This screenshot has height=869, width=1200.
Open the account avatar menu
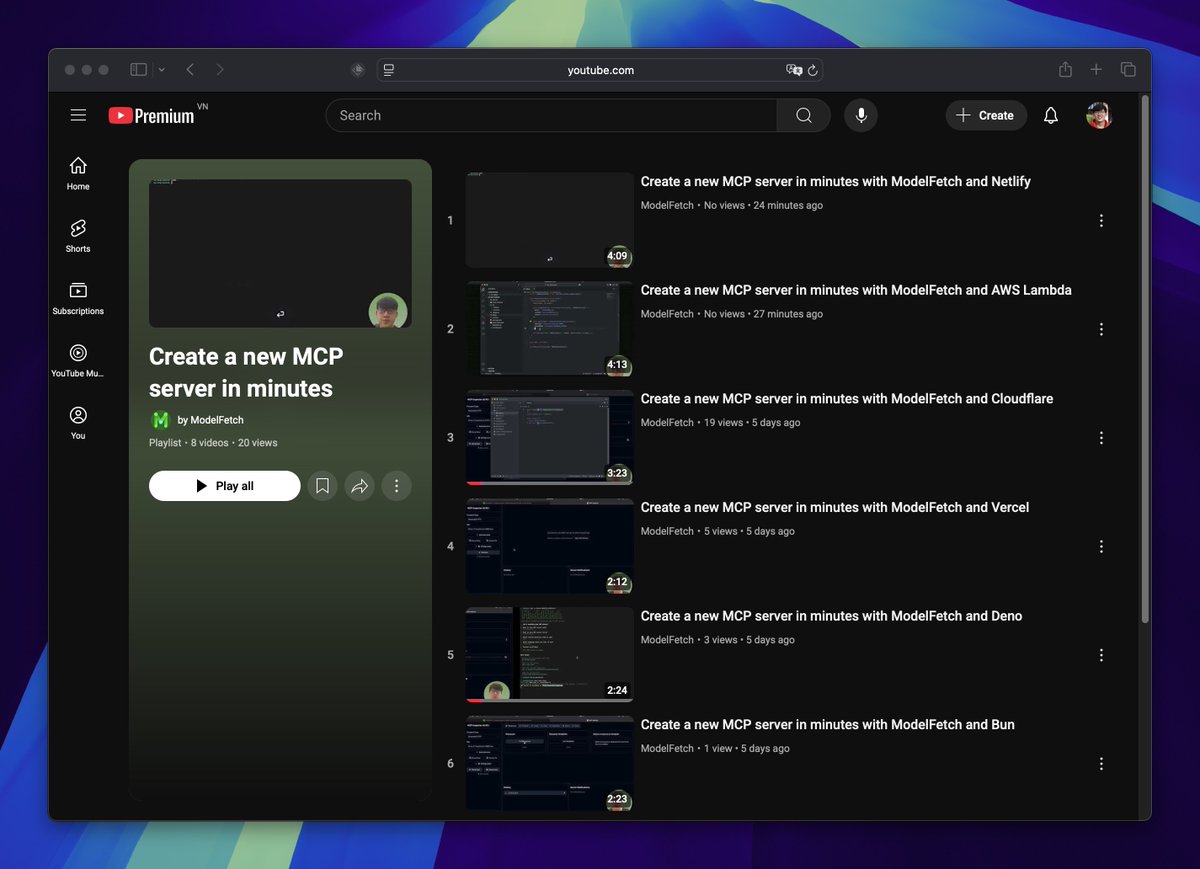tap(1099, 115)
